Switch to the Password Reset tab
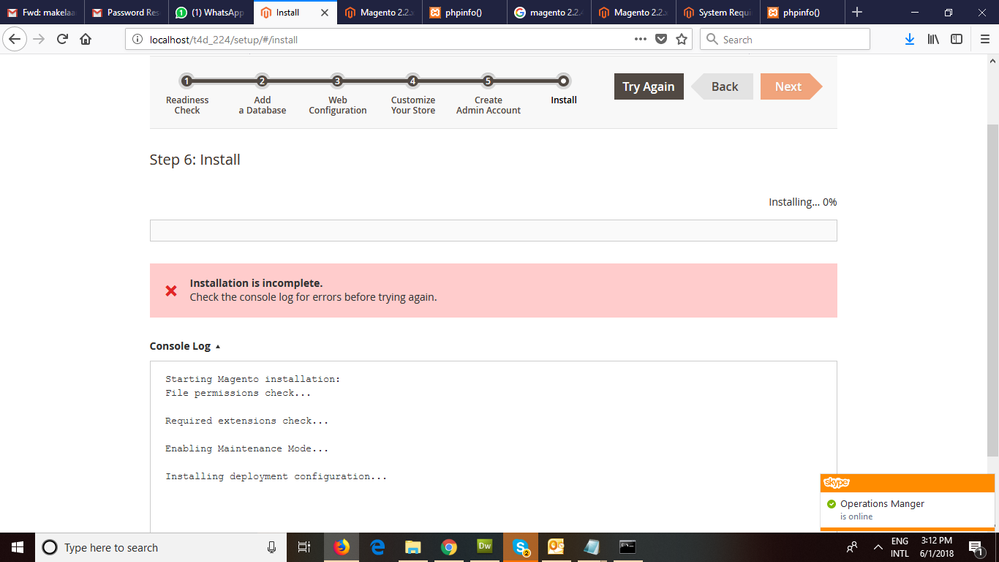999x562 pixels. (x=126, y=12)
